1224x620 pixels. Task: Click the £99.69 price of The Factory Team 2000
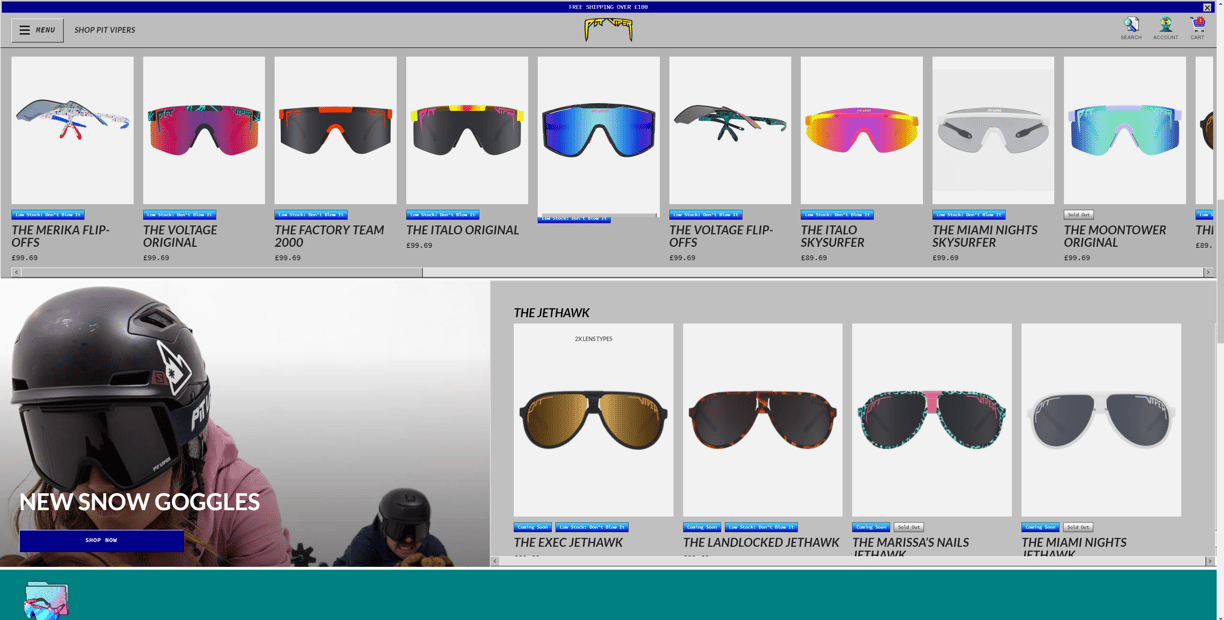pyautogui.click(x=288, y=258)
